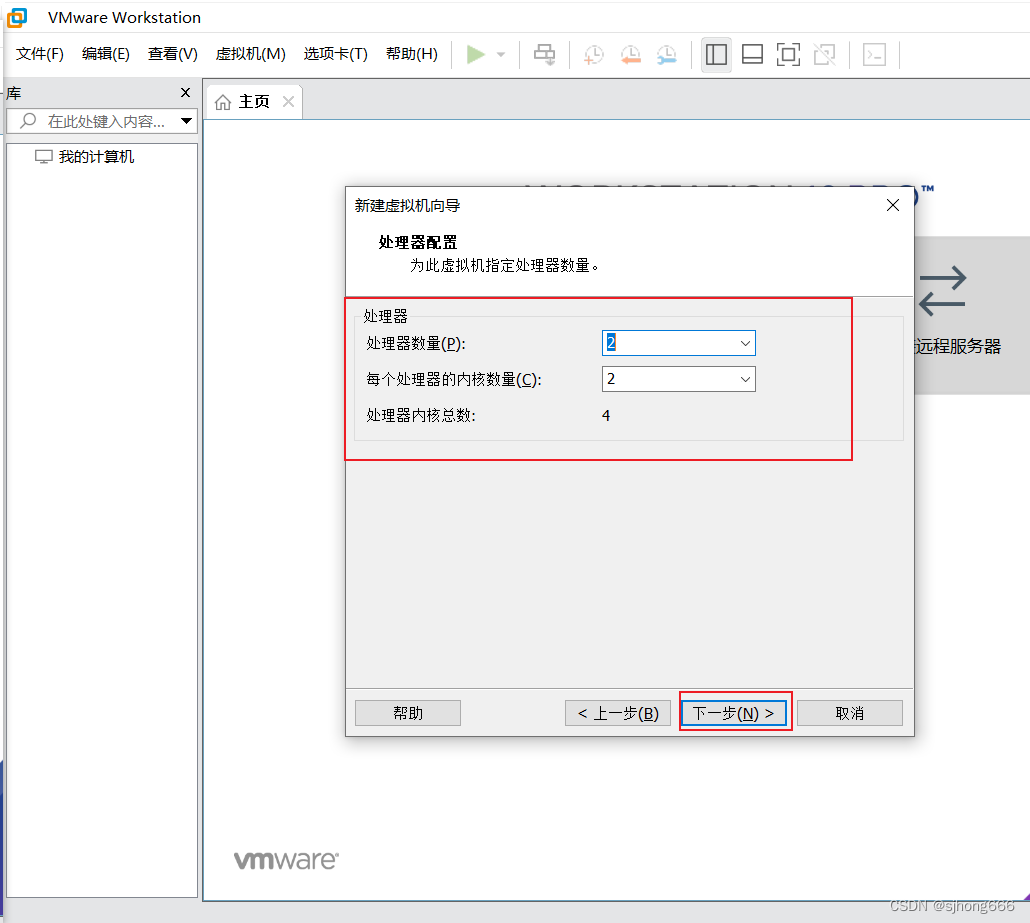The width and height of the screenshot is (1030, 923).
Task: Open the 编辑(E) menu
Action: click(106, 54)
